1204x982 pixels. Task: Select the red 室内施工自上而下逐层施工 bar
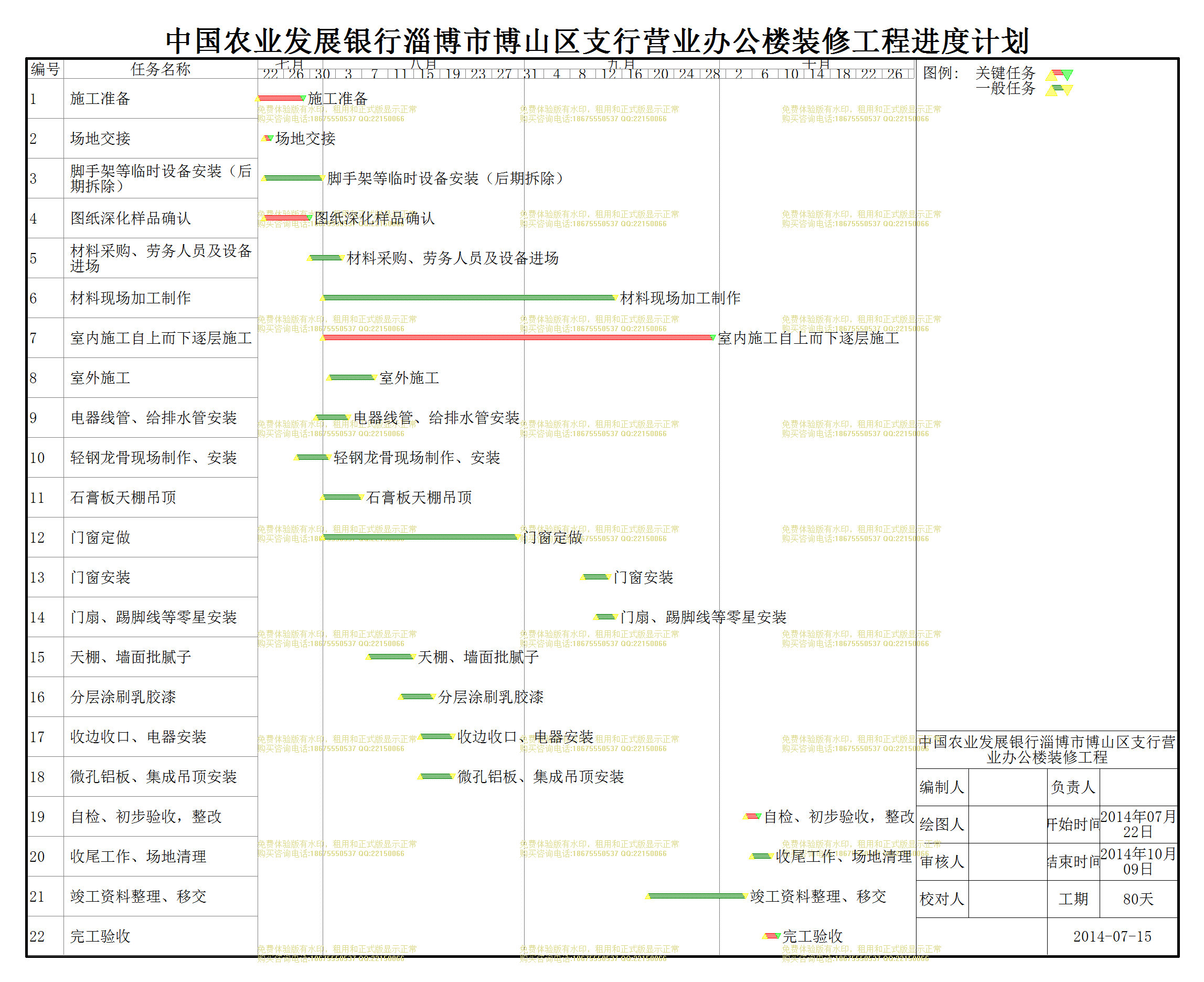pos(518,337)
